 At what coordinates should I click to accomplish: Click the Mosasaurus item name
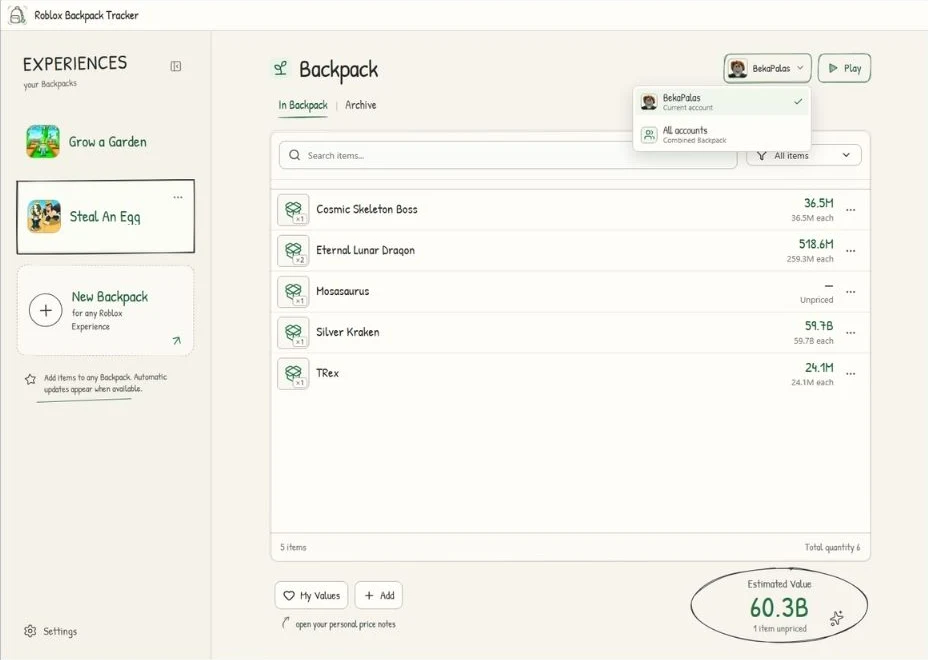pos(342,291)
